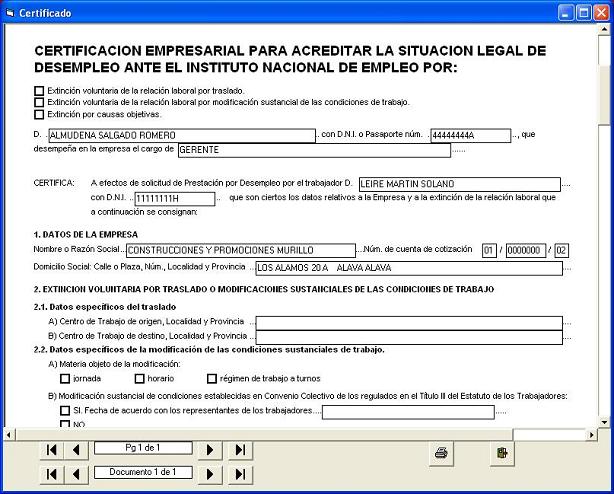Click 'Fecha de acuerdo' date field
The image size is (614, 494).
click(x=408, y=412)
